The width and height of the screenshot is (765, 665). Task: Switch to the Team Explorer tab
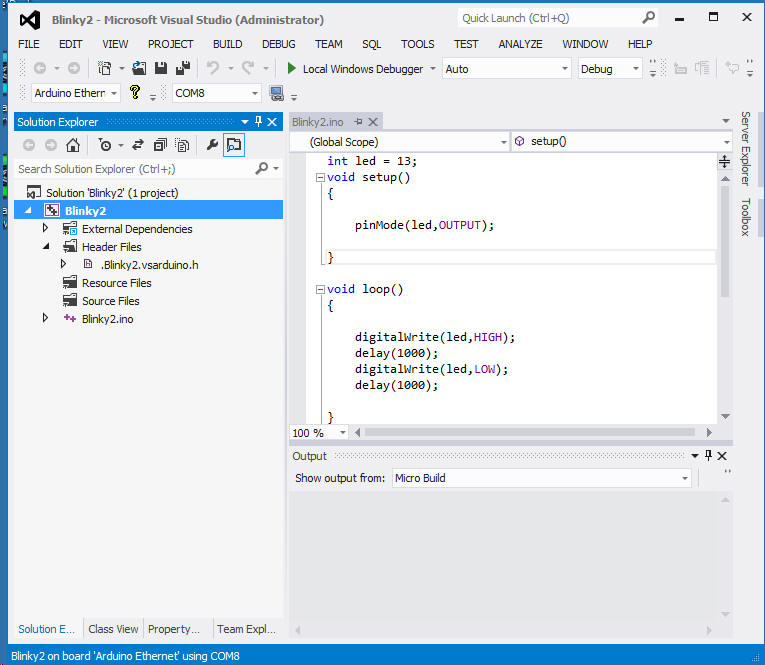coord(246,629)
